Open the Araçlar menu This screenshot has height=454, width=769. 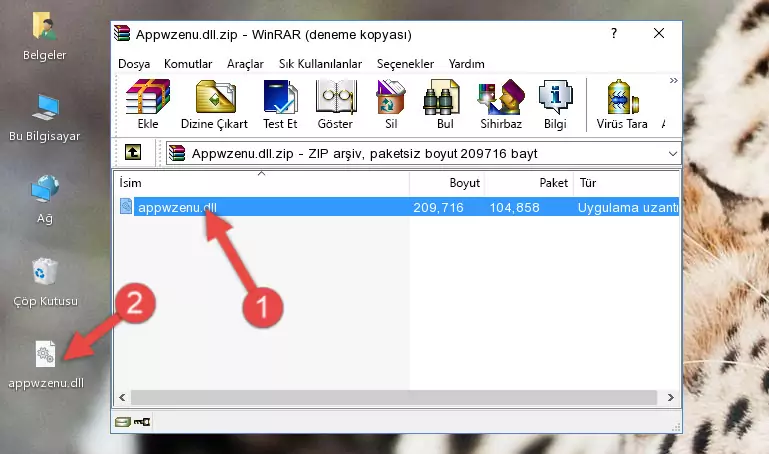(245, 64)
